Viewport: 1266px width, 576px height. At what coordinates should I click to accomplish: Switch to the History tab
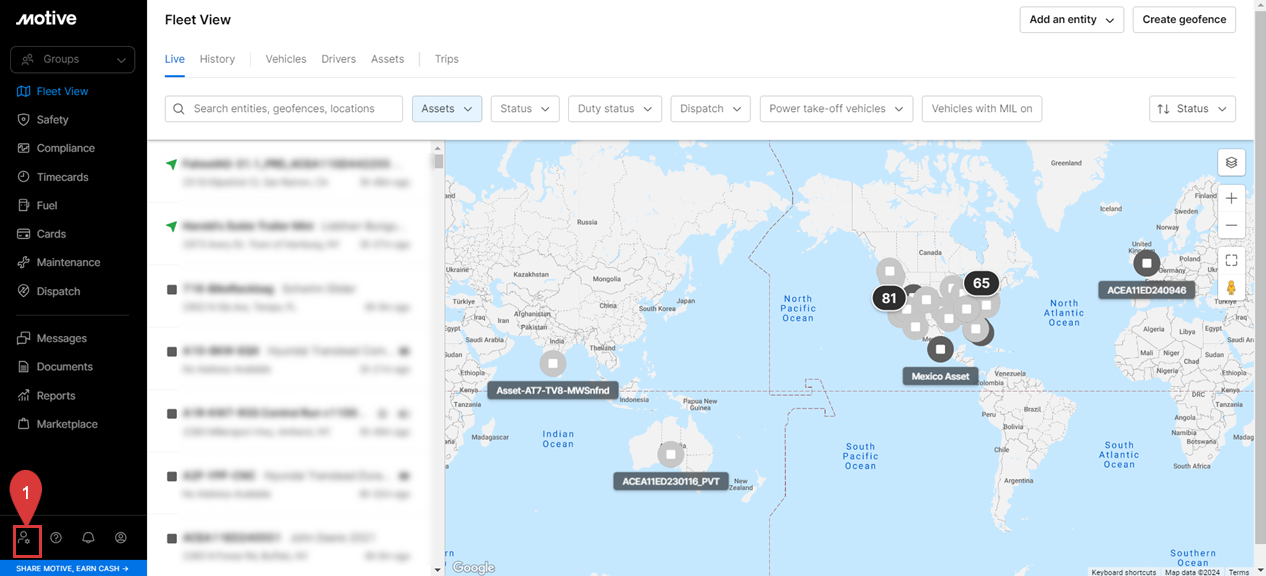pos(217,59)
